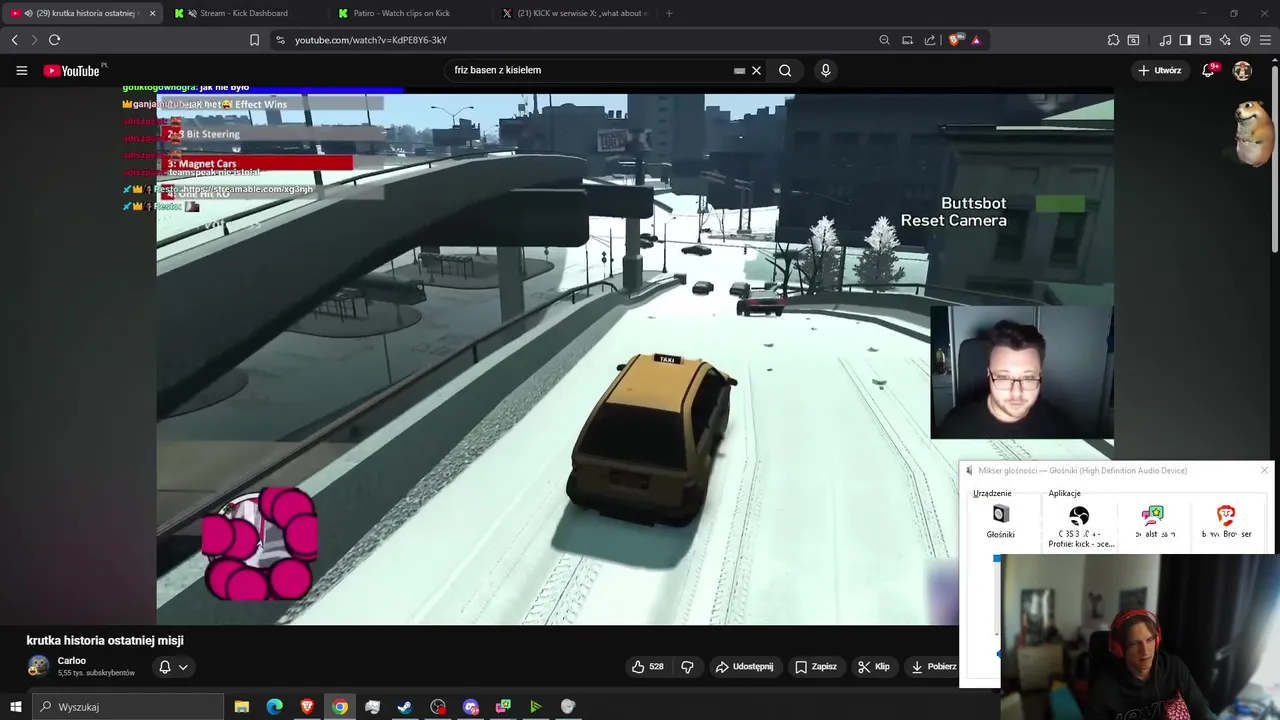Dislike the video with thumbs down

point(687,667)
